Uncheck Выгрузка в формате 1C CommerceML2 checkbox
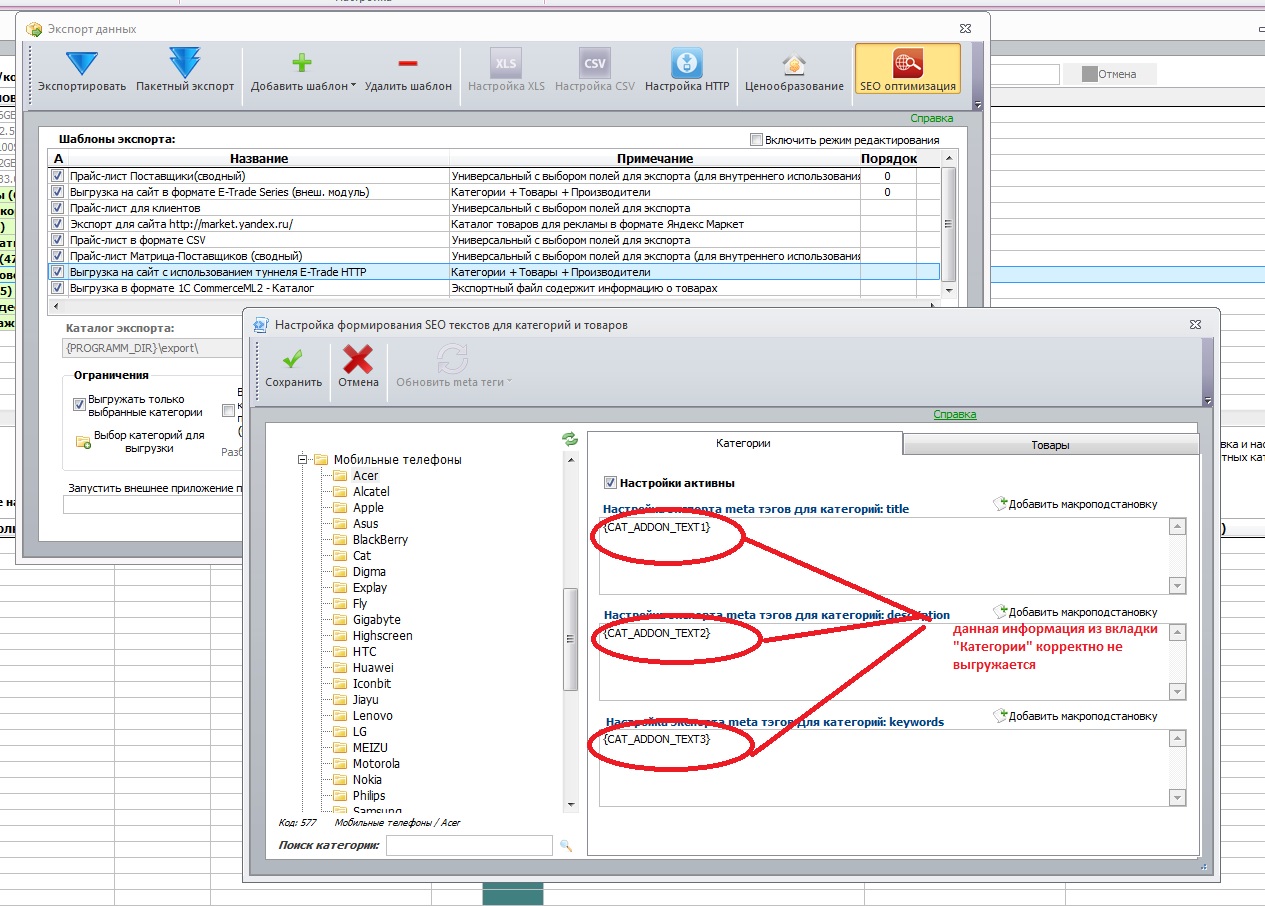1265x906 pixels. 58,288
